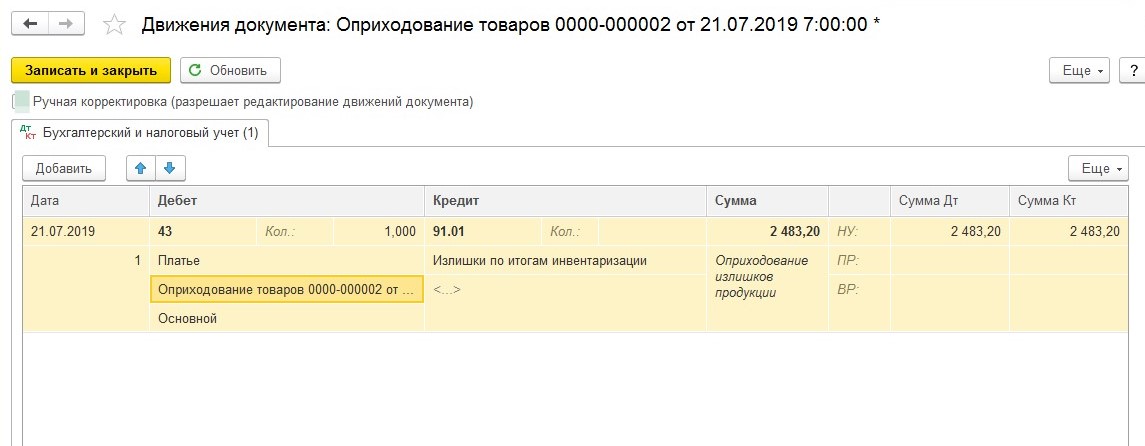Click the Обновить refresh button

click(x=230, y=71)
